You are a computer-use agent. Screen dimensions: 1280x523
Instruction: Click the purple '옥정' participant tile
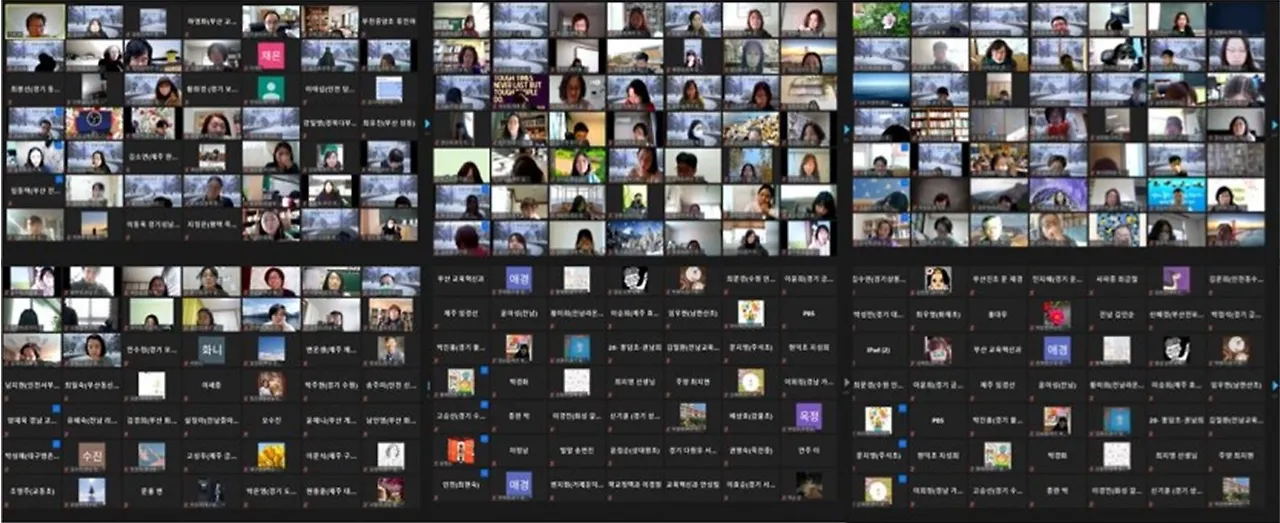click(x=808, y=416)
